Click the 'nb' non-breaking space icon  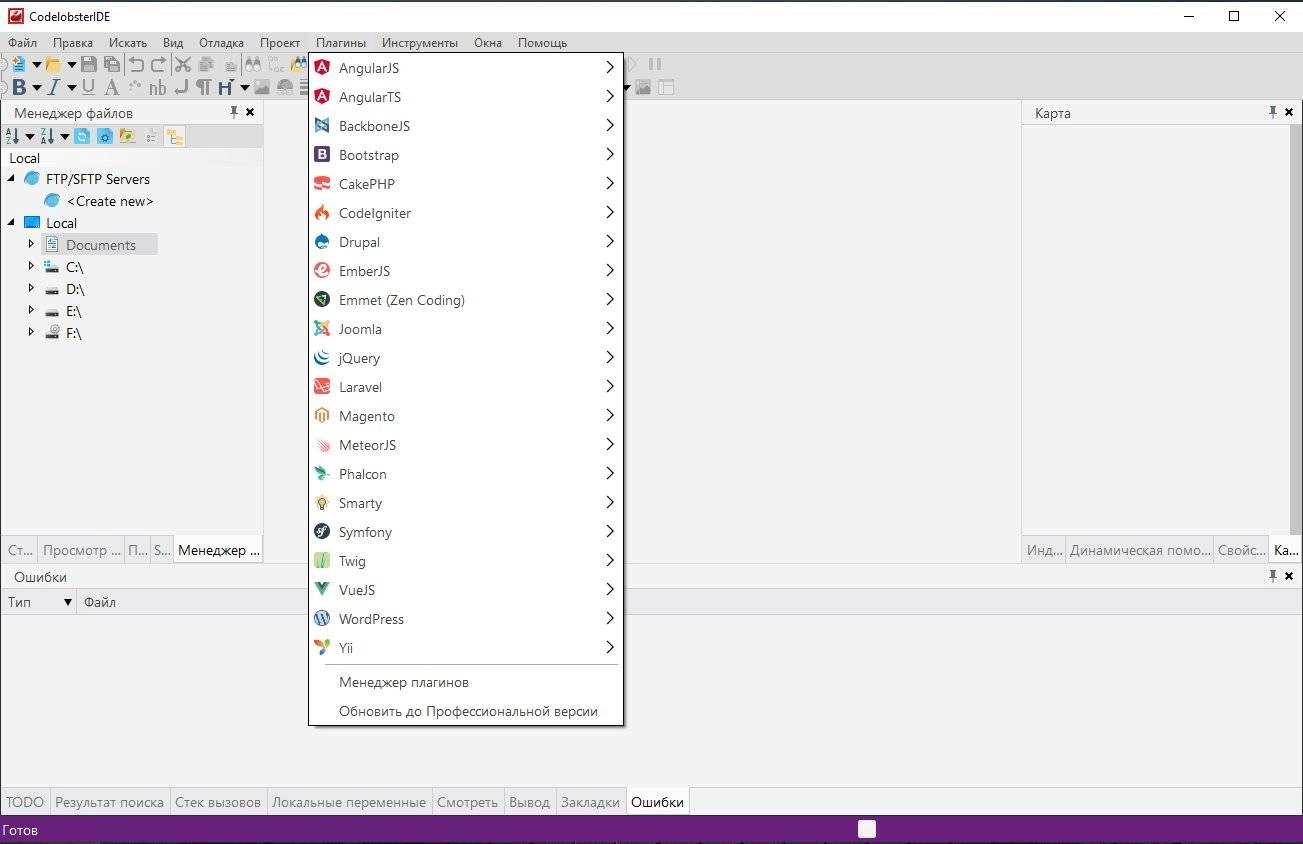coord(157,88)
